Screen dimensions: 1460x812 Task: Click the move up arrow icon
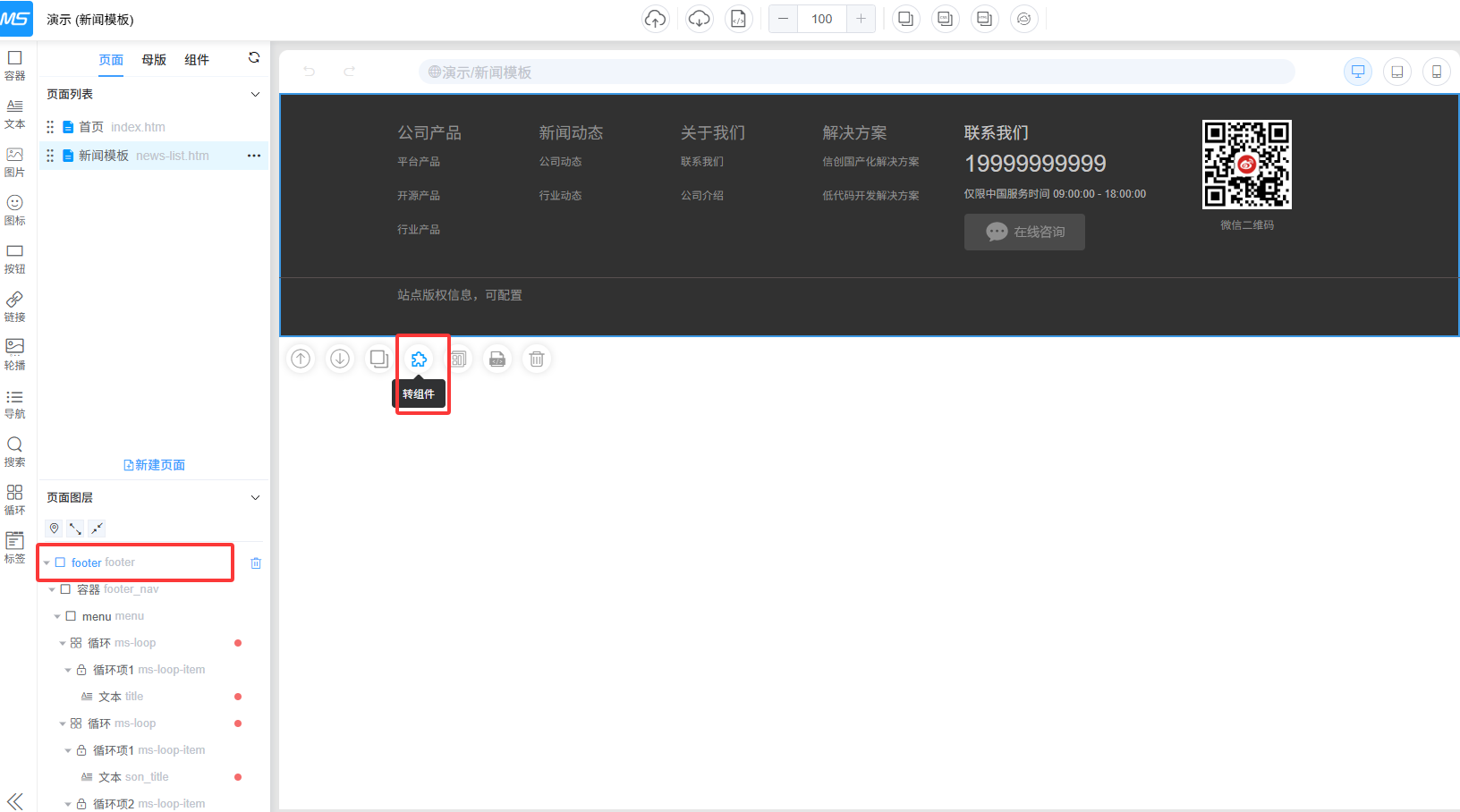coord(301,359)
